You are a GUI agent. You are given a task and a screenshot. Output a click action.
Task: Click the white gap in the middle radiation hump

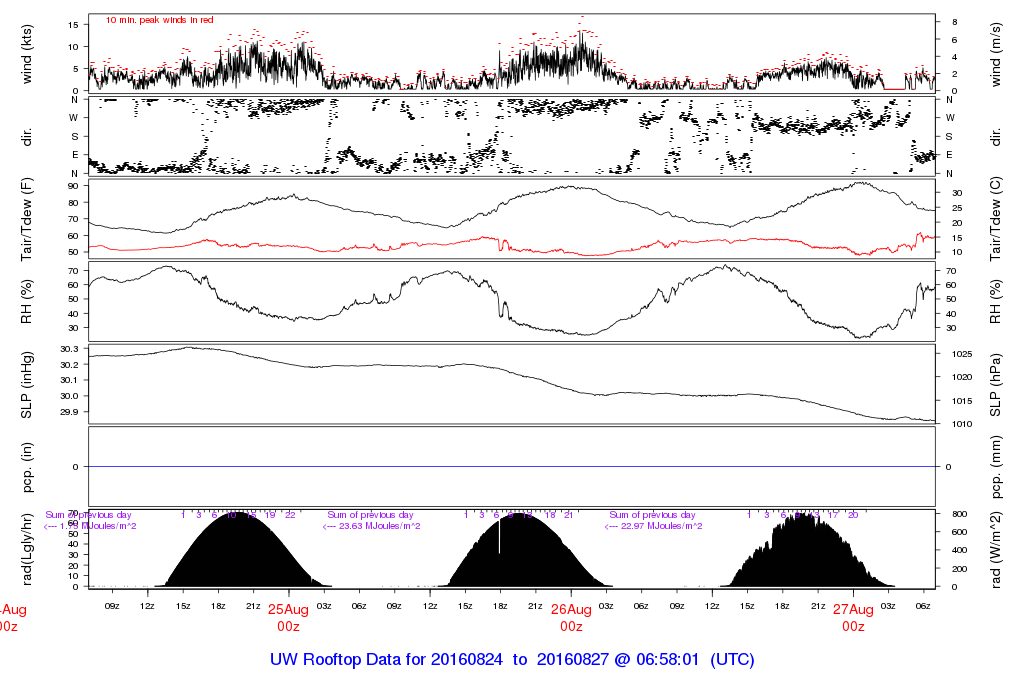[x=499, y=538]
